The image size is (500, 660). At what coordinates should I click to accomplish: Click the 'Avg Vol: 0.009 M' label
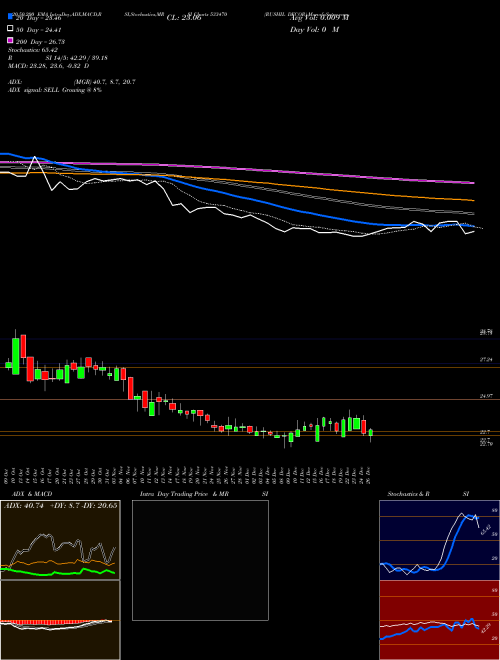click(319, 18)
